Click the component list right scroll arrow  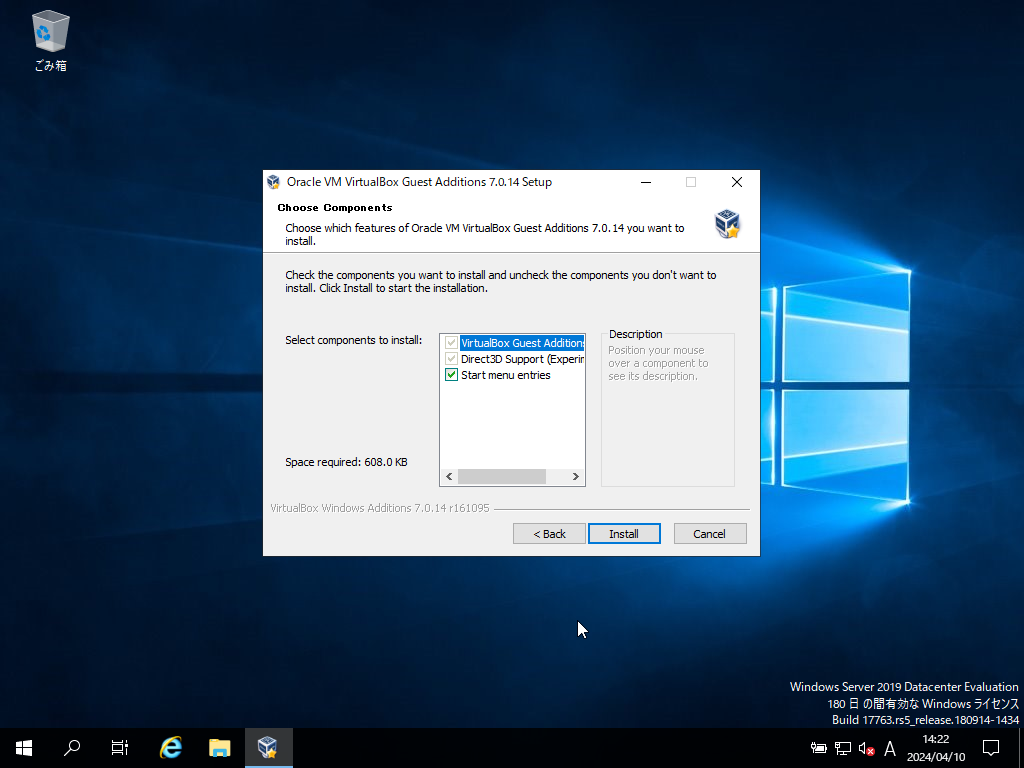(x=575, y=477)
